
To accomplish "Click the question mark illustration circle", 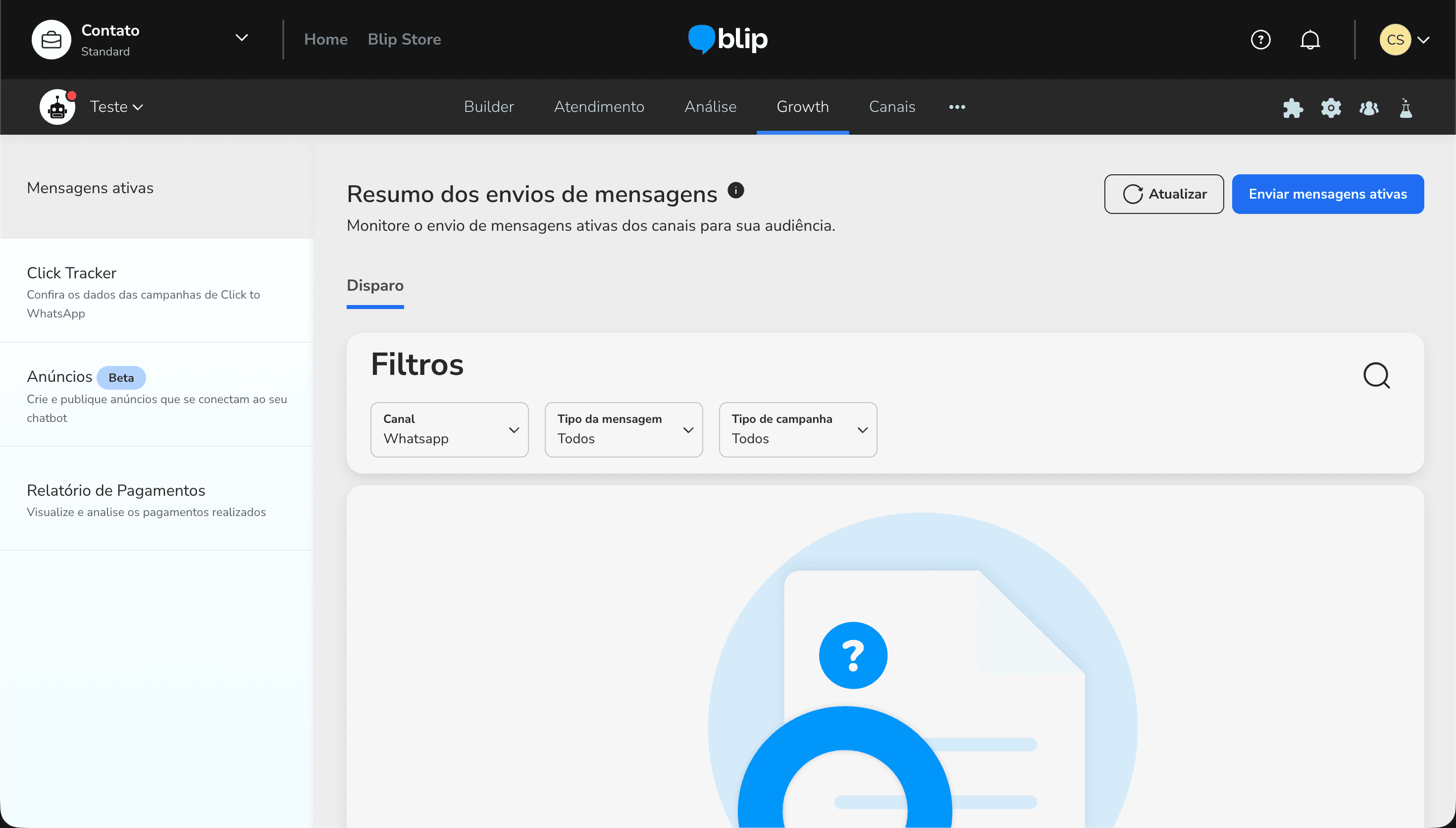I will pos(853,655).
